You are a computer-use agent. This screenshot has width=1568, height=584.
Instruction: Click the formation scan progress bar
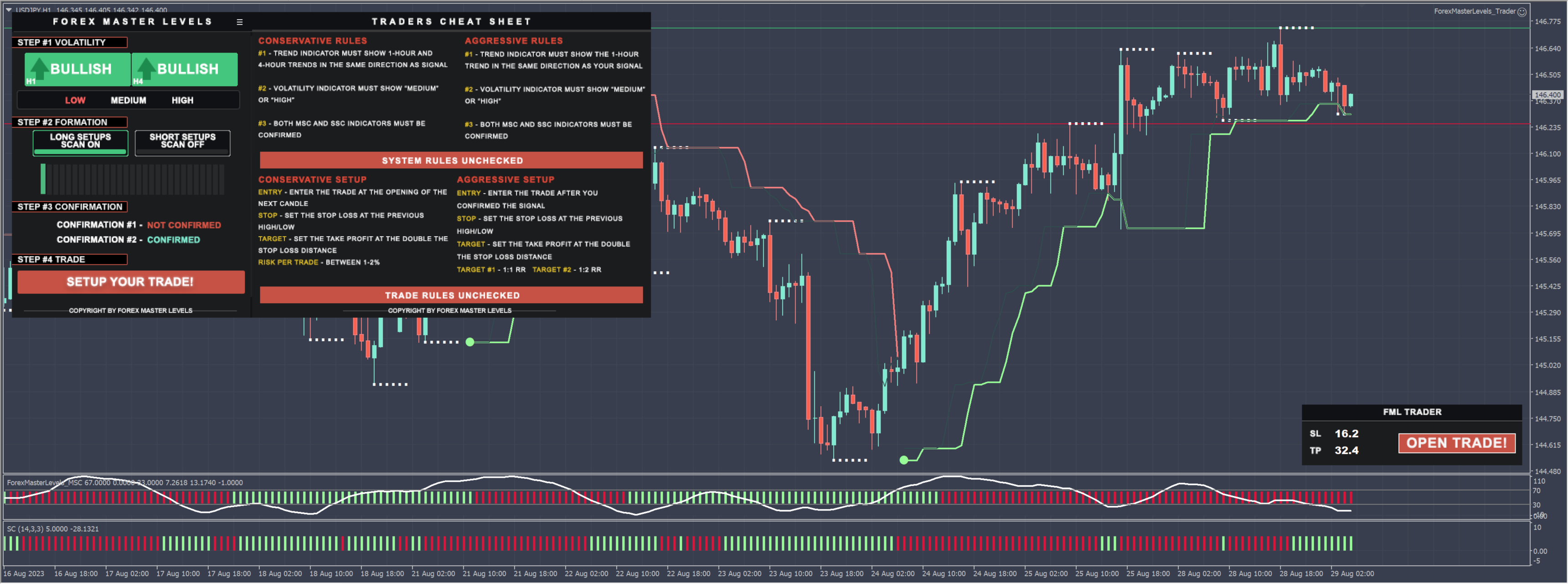click(x=132, y=179)
